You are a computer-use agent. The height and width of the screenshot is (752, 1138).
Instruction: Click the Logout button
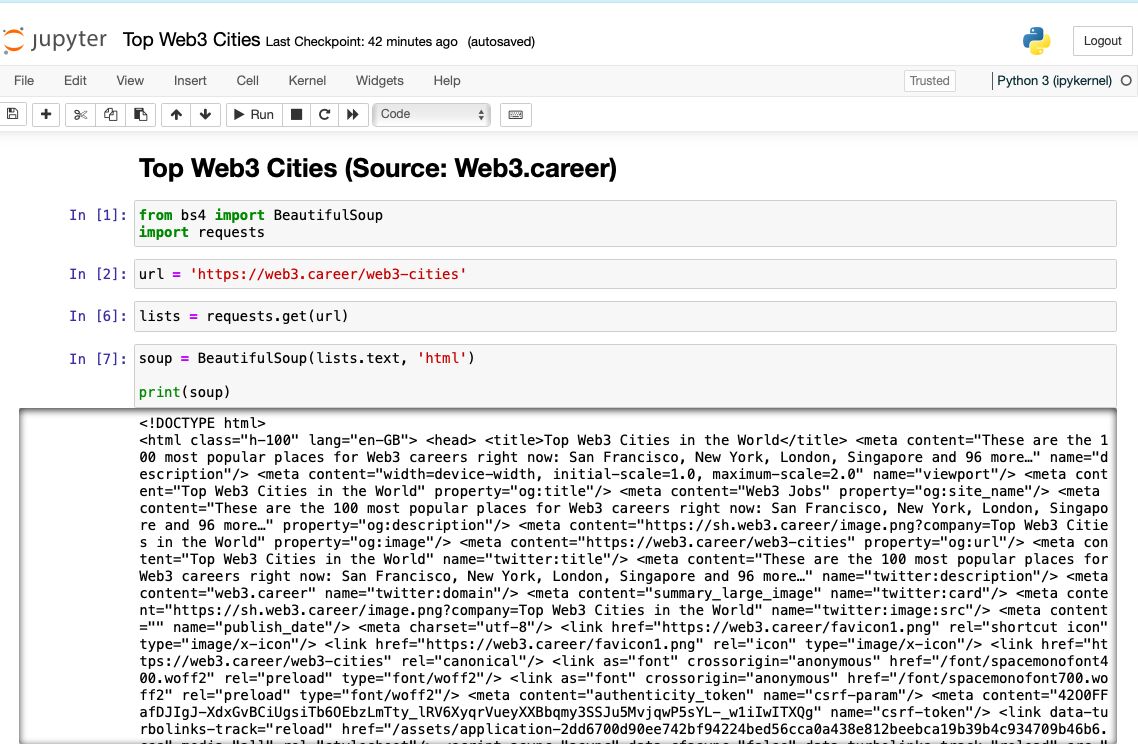click(1102, 41)
